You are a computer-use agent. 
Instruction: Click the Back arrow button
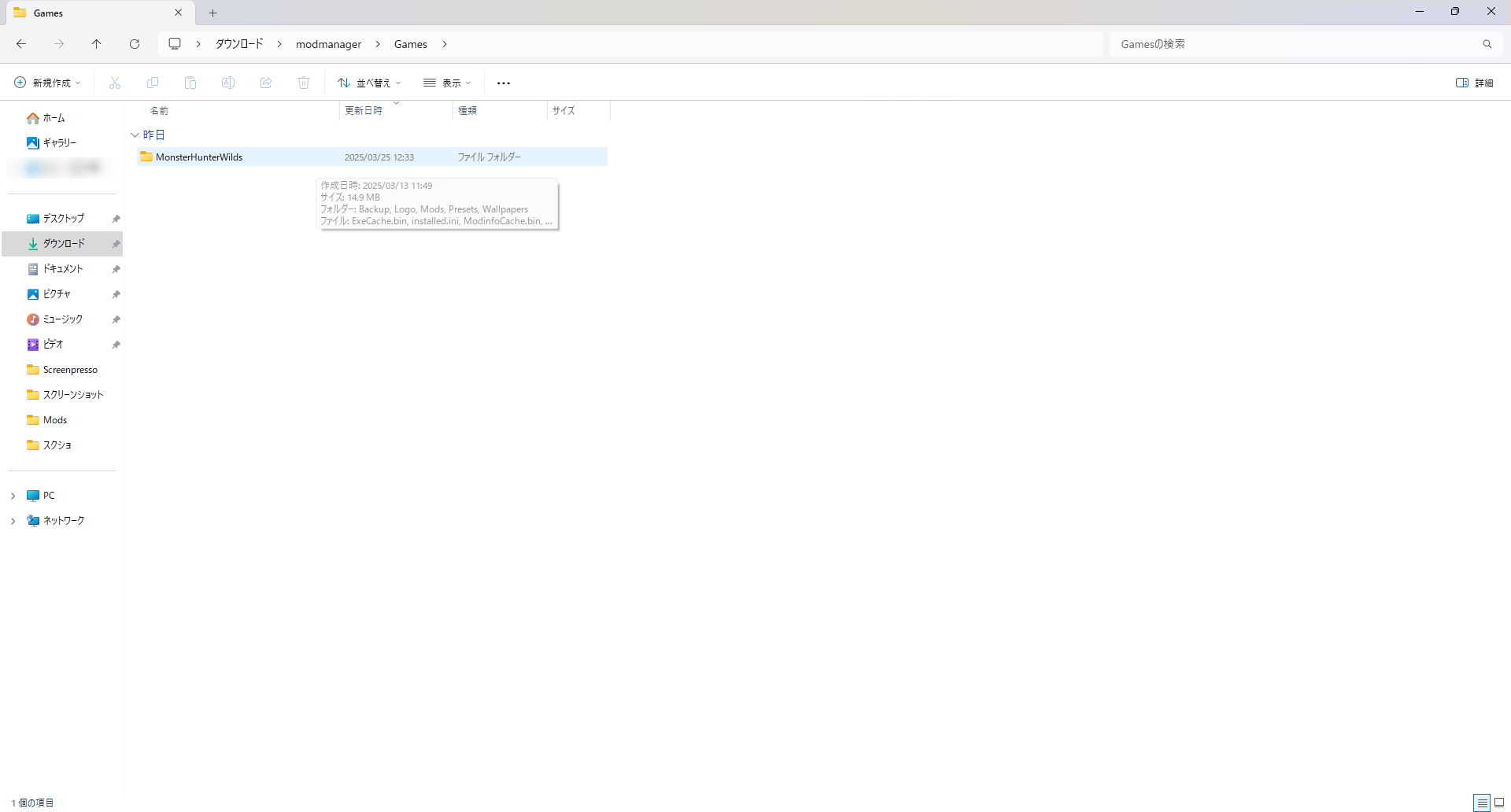pos(21,44)
